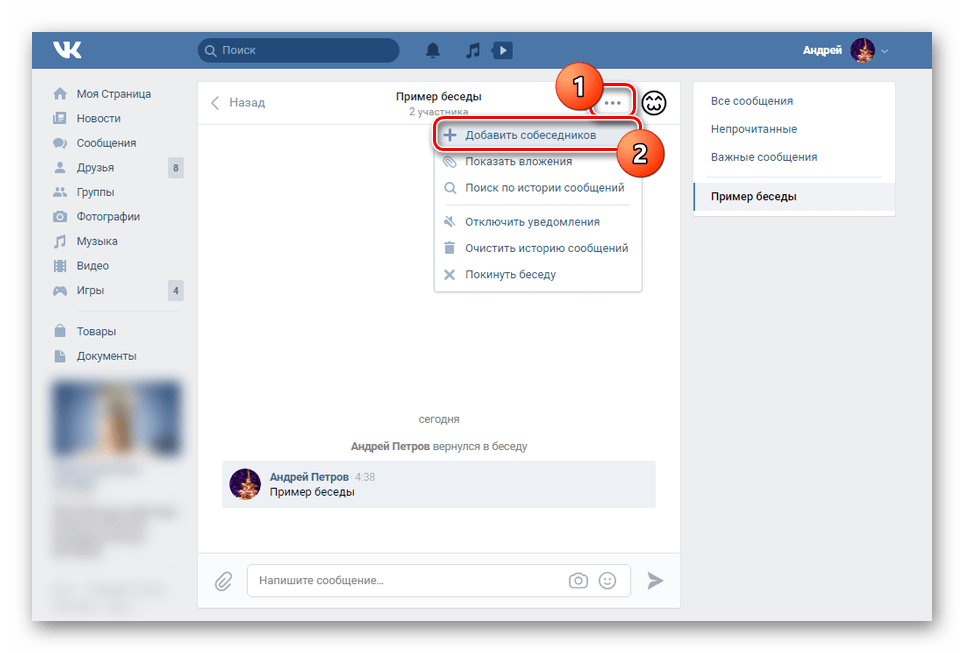This screenshot has width=964, height=653.
Task: Open Музыка section
Action: [x=97, y=241]
